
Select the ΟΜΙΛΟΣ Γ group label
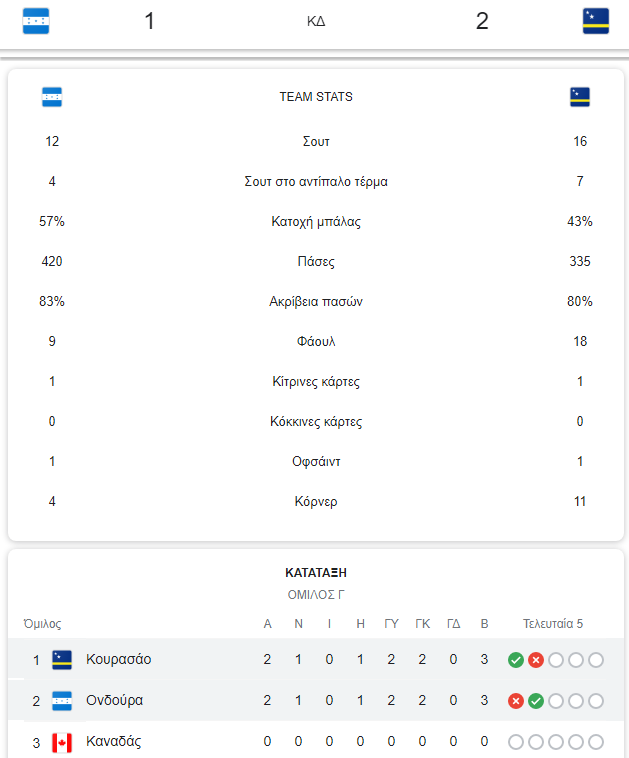pos(316,595)
